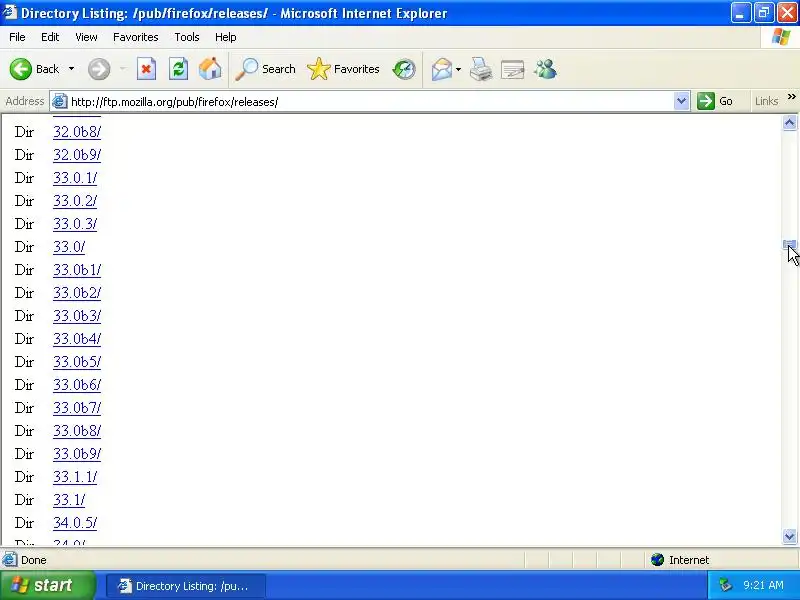800x600 pixels.
Task: Open the File menu
Action: pos(17,37)
